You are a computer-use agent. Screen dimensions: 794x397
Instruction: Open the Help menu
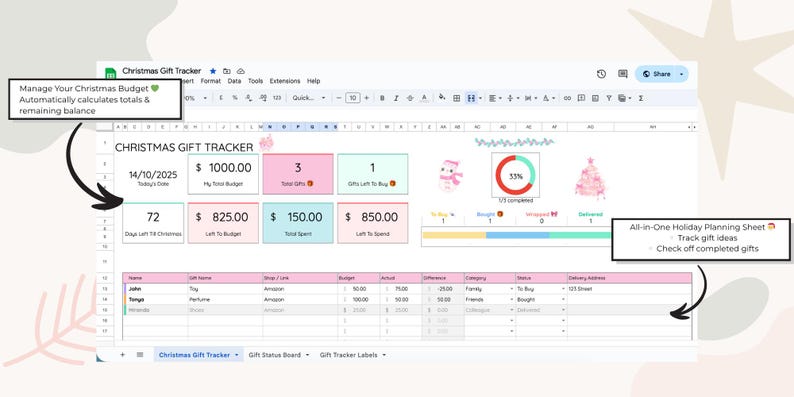[x=313, y=81]
